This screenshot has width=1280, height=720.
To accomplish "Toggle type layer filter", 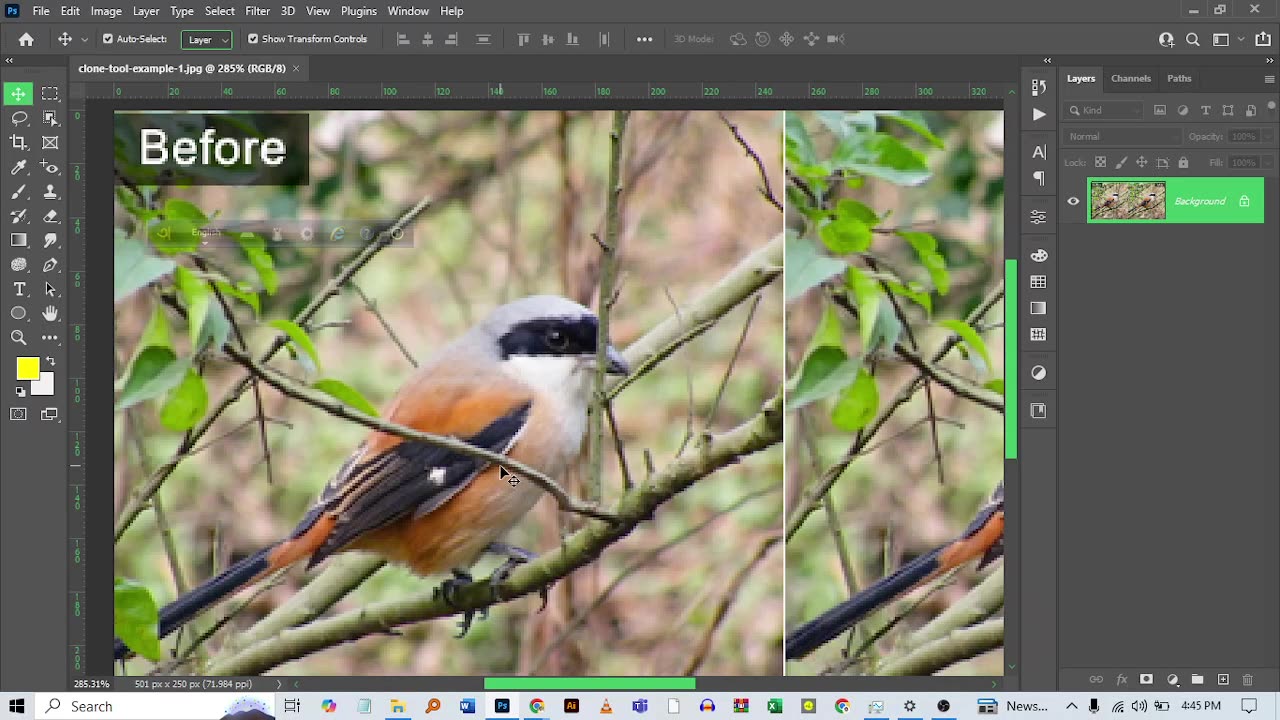I will (1206, 110).
